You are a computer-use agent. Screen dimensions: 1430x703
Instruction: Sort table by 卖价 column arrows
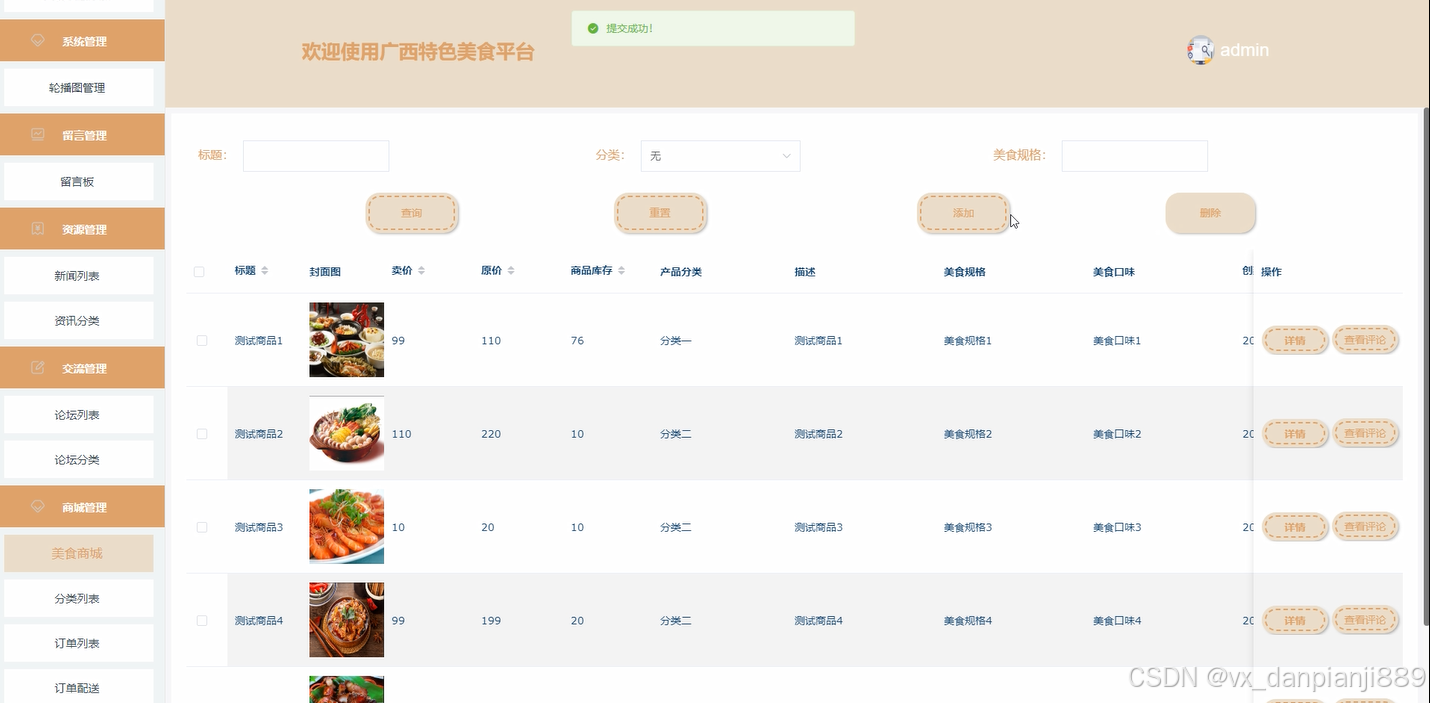(x=421, y=271)
